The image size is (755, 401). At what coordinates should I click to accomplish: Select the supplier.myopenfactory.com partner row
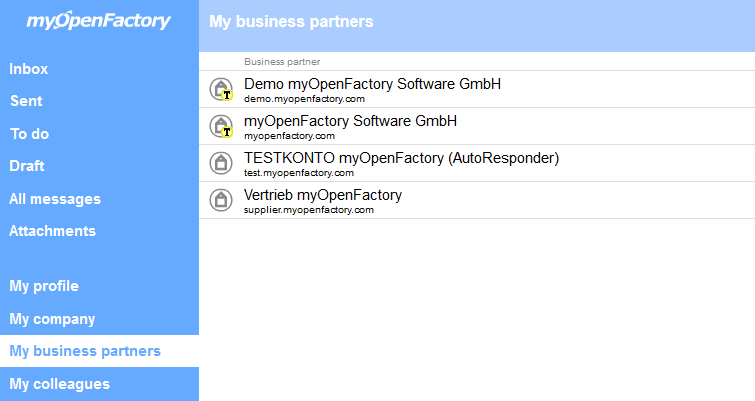tap(477, 200)
